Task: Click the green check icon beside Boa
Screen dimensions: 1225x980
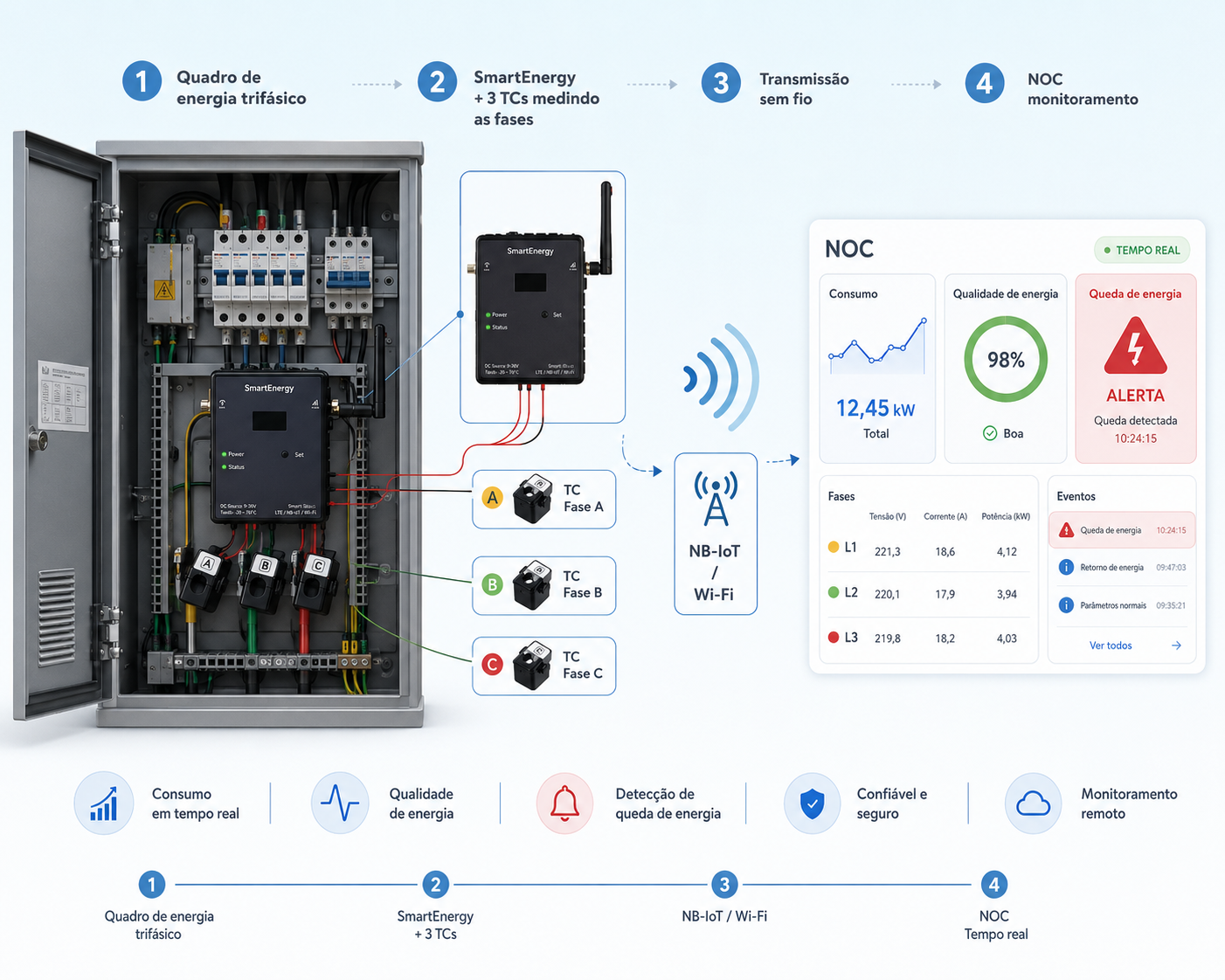Action: [990, 433]
